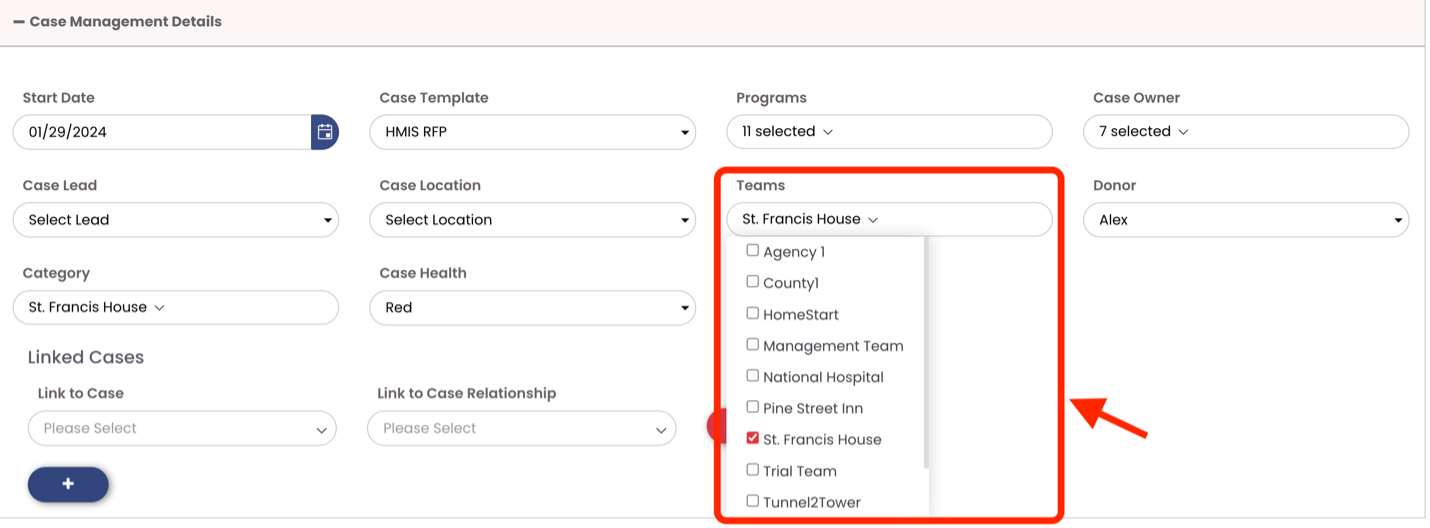
Task: Select the Trial Team checkbox
Action: point(753,469)
